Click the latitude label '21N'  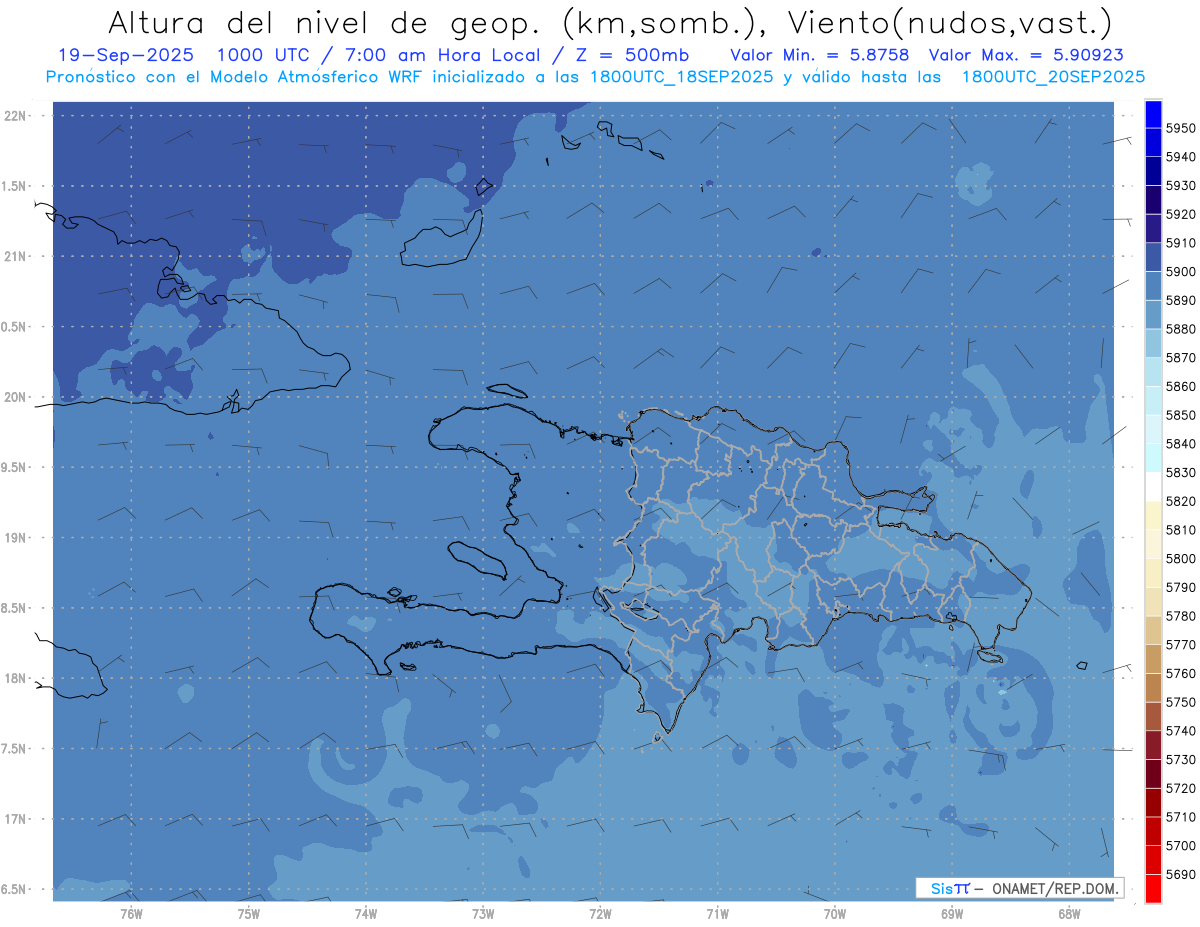coord(16,256)
